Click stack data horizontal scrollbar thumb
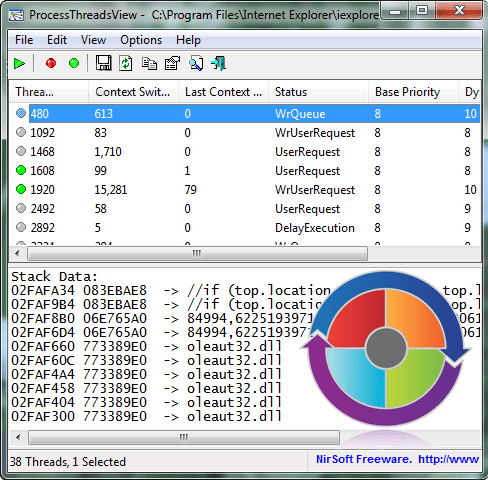This screenshot has height=480, width=488. click(184, 437)
